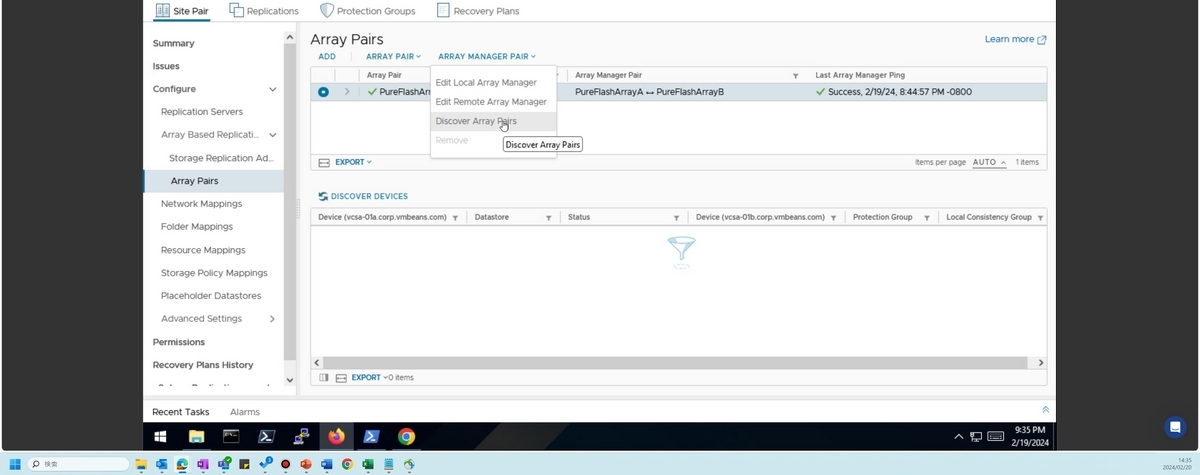This screenshot has width=1200, height=475.
Task: Open Storage Replication Adapters
Action: 221,158
